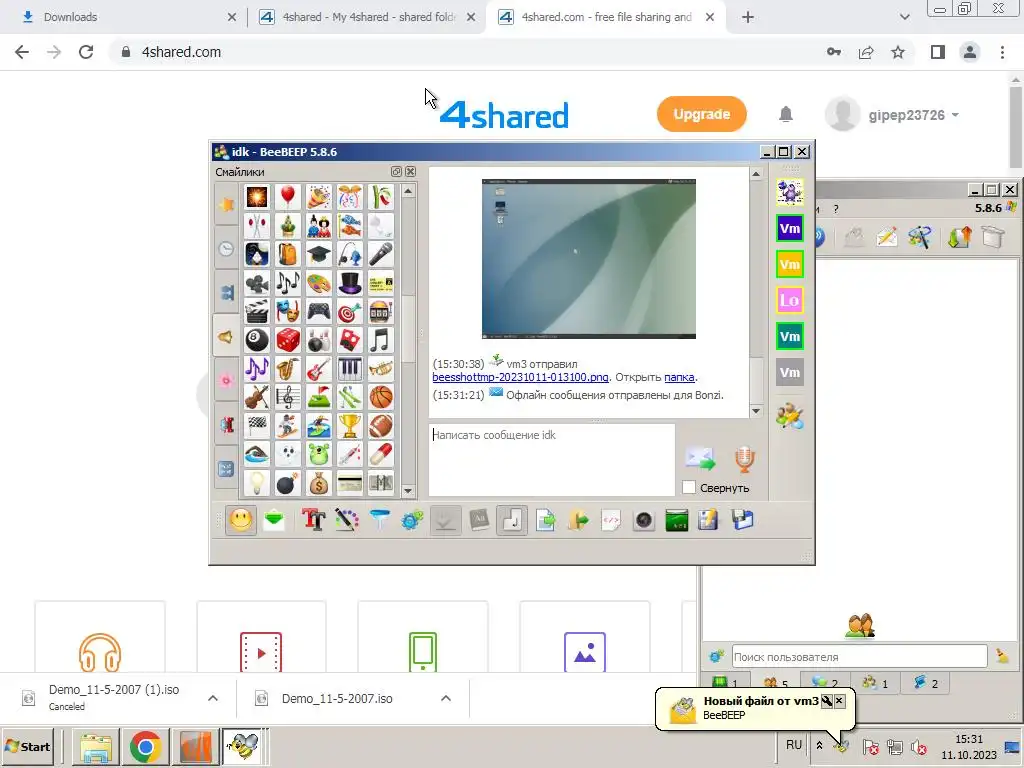
Task: Select the teal Vm user avatar
Action: click(x=790, y=336)
